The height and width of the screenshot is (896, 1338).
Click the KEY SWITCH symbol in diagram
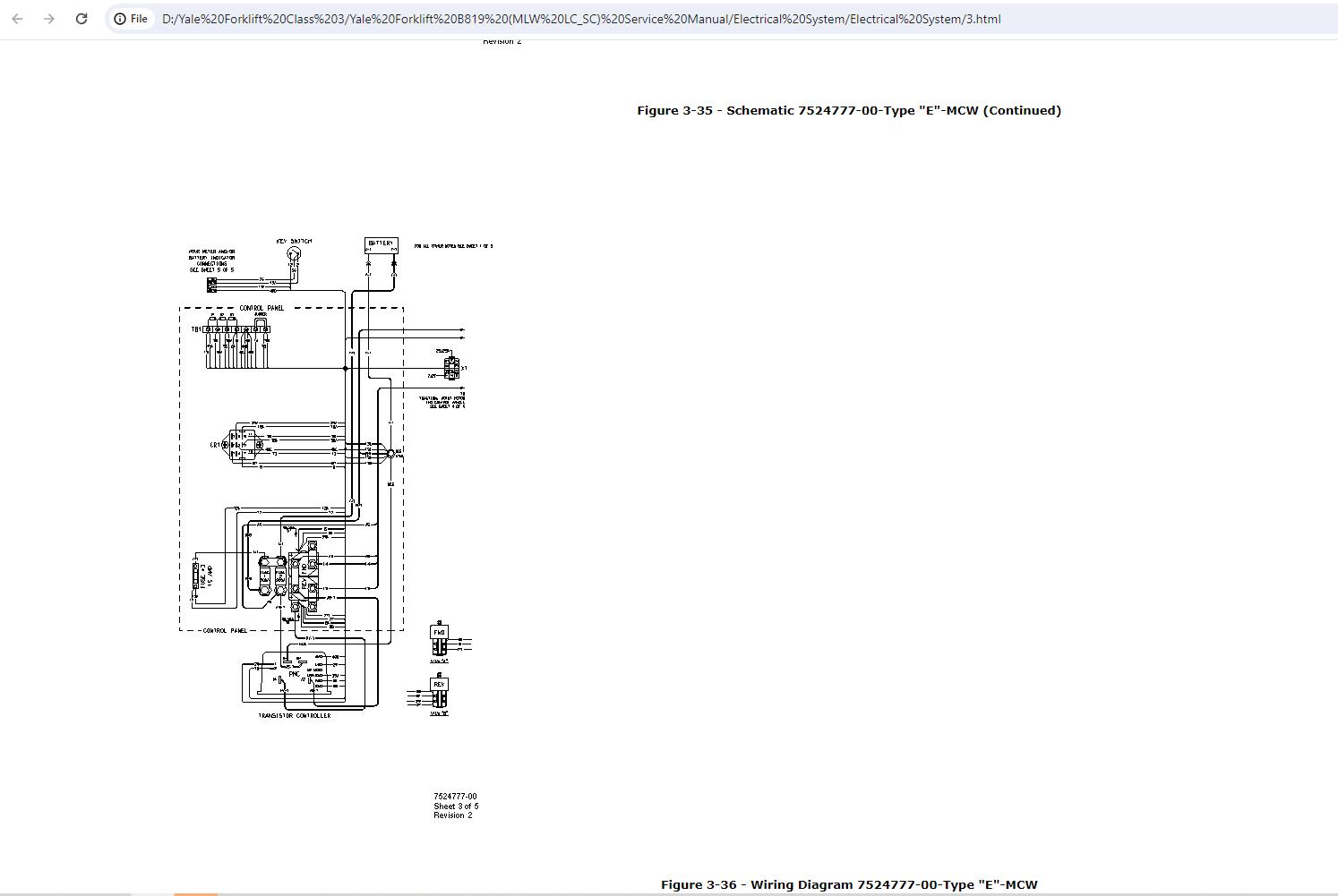[x=293, y=254]
